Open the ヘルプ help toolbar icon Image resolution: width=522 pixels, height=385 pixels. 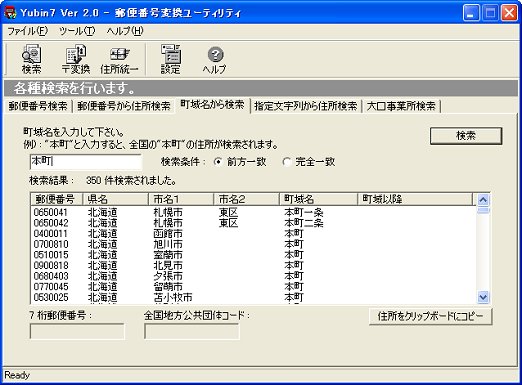[214, 59]
